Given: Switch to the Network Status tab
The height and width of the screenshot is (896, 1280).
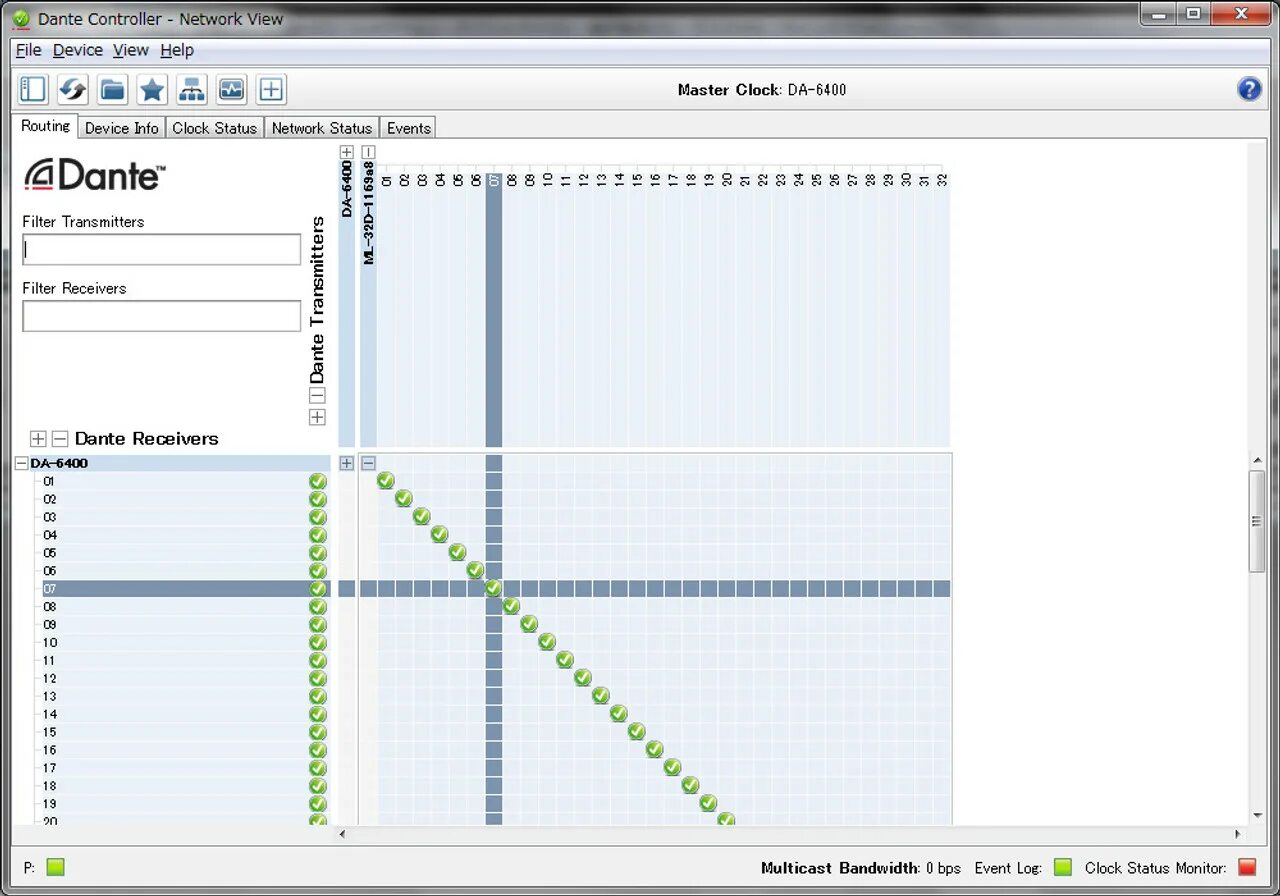Looking at the screenshot, I should pos(321,128).
